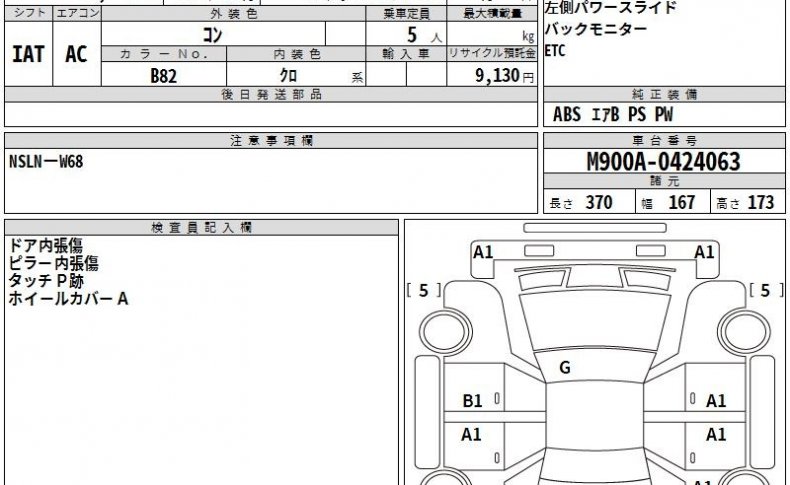Select the シフト header cell
The height and width of the screenshot is (485, 790).
pos(28,13)
